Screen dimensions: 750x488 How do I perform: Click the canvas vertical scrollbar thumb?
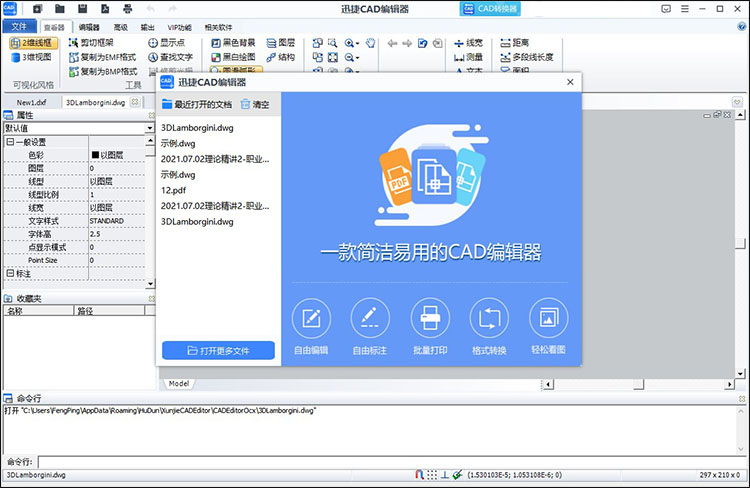click(740, 243)
